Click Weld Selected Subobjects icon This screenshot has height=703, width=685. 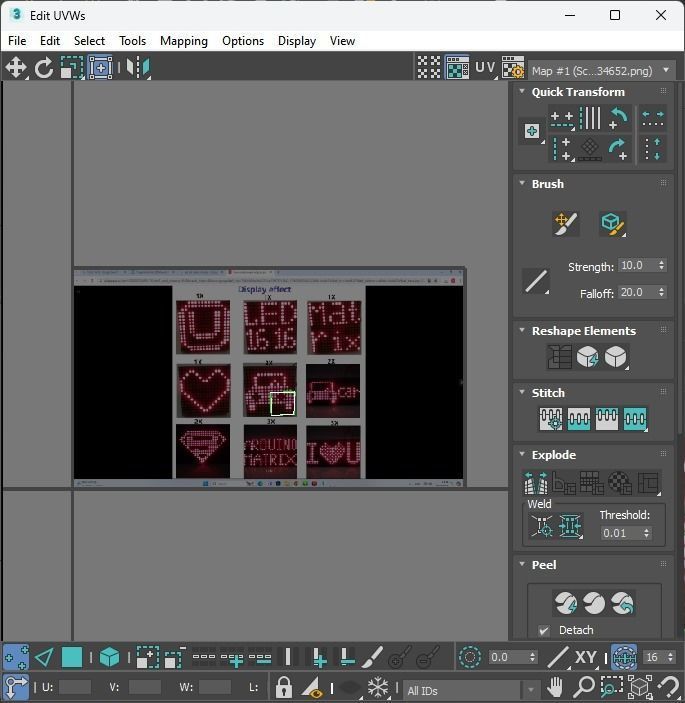pos(570,526)
